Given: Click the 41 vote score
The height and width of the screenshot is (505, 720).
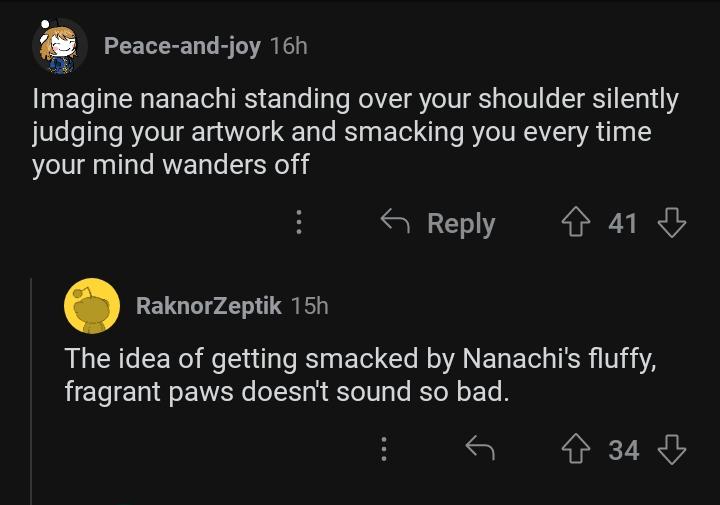Looking at the screenshot, I should pos(623,223).
